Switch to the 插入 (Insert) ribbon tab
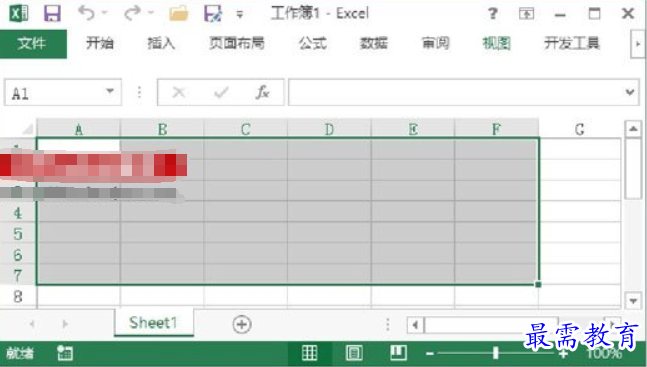 point(161,43)
